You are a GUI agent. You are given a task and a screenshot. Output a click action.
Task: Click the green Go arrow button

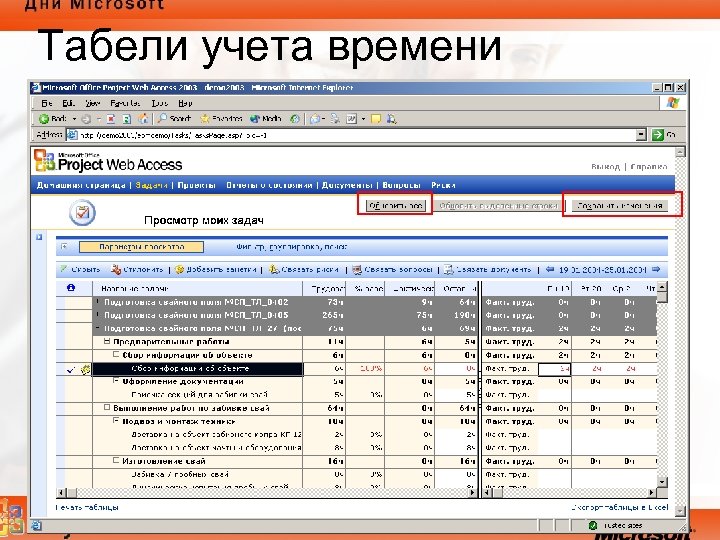click(658, 135)
